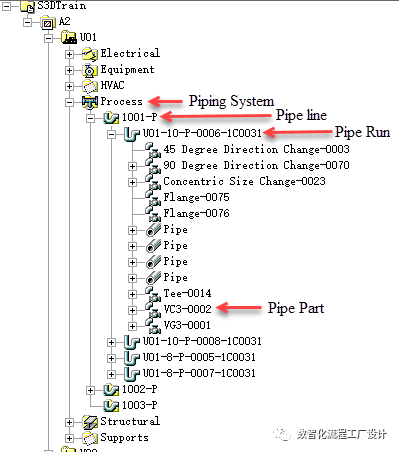Collapse the A2 node
399x452 pixels.
pyautogui.click(x=28, y=22)
